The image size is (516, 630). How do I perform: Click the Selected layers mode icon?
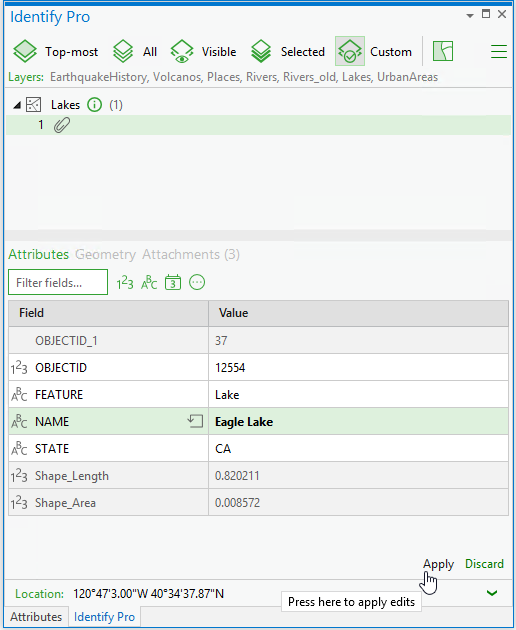[261, 51]
